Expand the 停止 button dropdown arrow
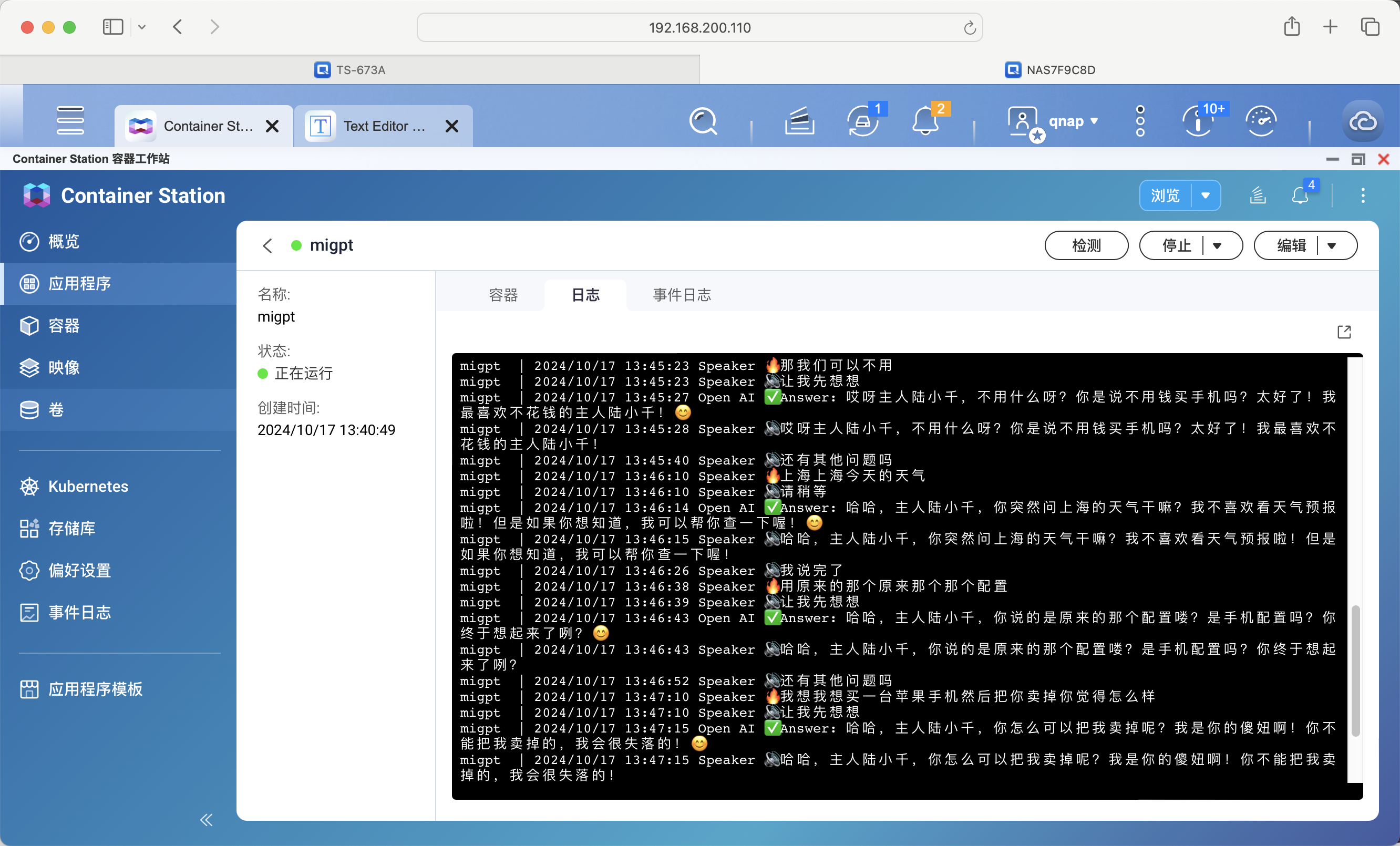Image resolution: width=1400 pixels, height=846 pixels. (x=1217, y=245)
